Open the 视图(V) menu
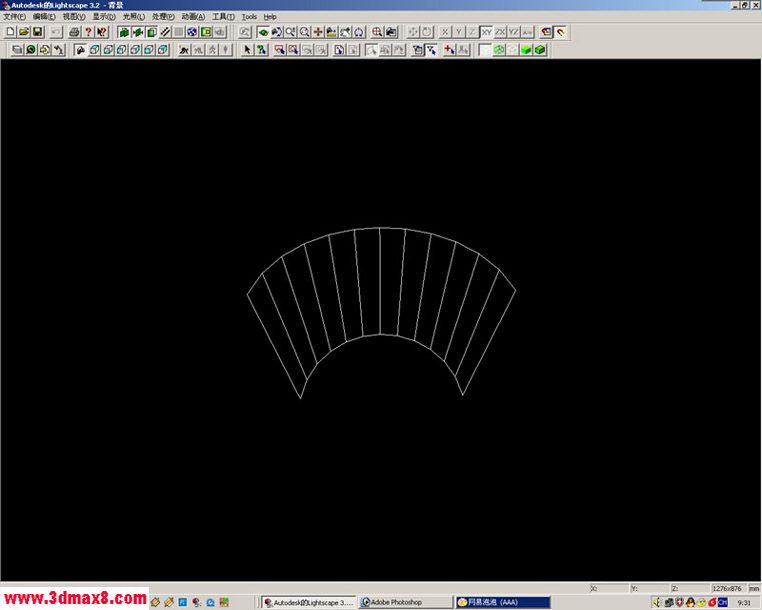The image size is (762, 610). pyautogui.click(x=74, y=17)
